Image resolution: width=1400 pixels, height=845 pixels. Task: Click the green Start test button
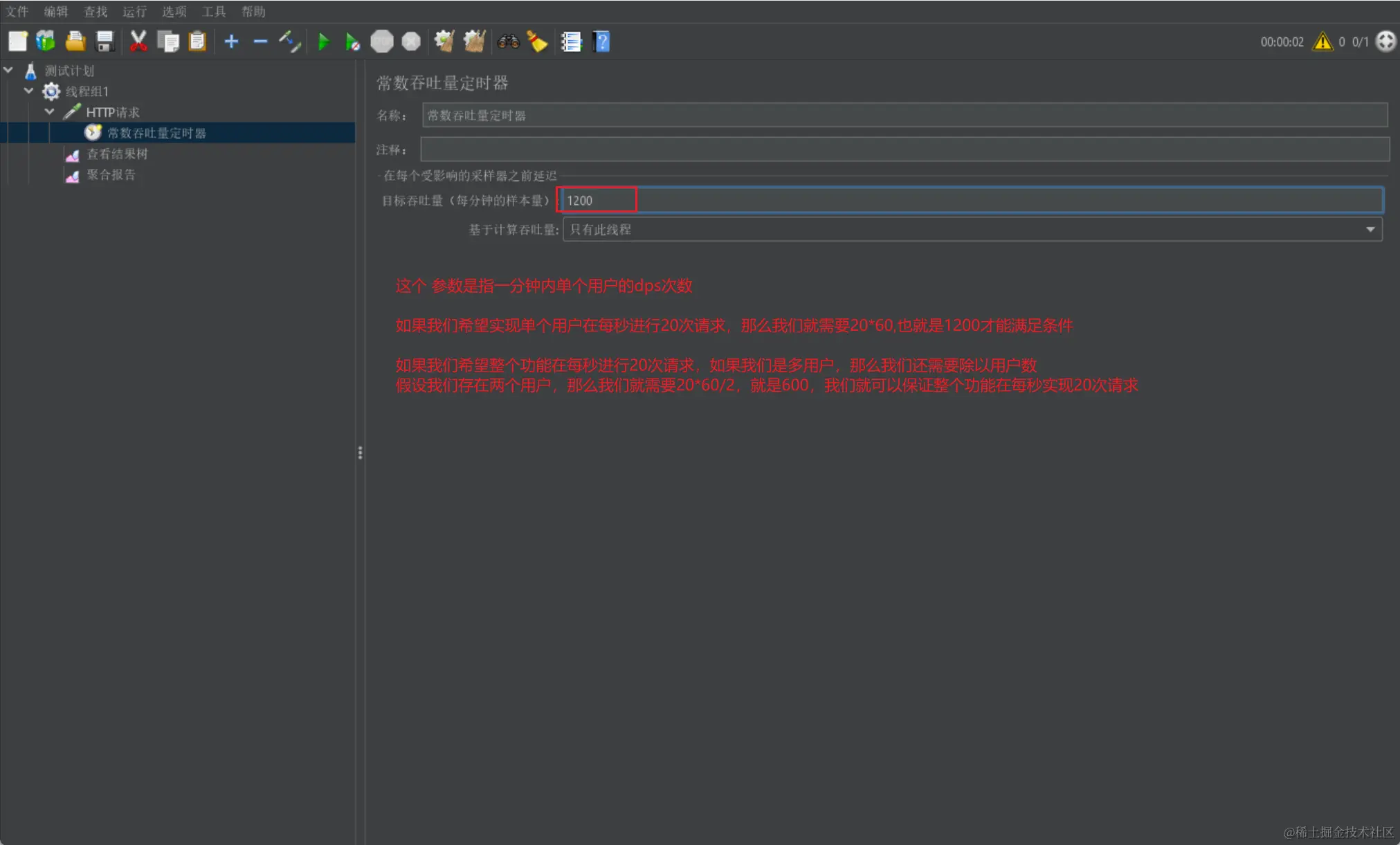click(x=323, y=42)
